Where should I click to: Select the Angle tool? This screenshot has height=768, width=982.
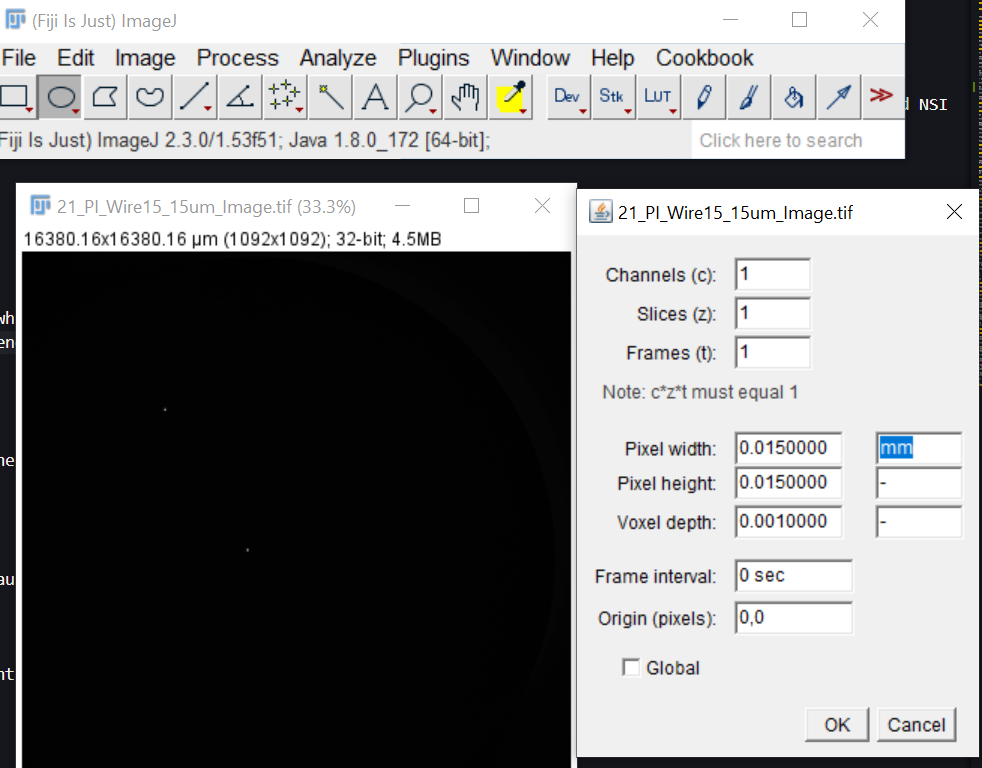tap(240, 97)
